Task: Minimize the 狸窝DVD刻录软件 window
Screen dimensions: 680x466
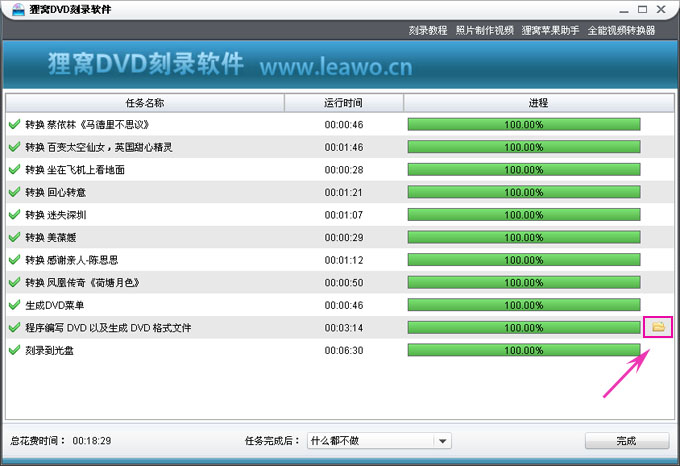Action: [x=624, y=10]
